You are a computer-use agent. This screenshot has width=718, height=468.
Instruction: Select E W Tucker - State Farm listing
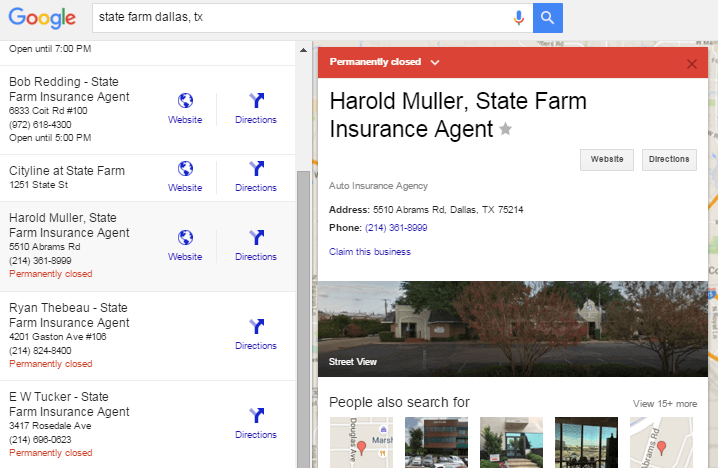(69, 404)
